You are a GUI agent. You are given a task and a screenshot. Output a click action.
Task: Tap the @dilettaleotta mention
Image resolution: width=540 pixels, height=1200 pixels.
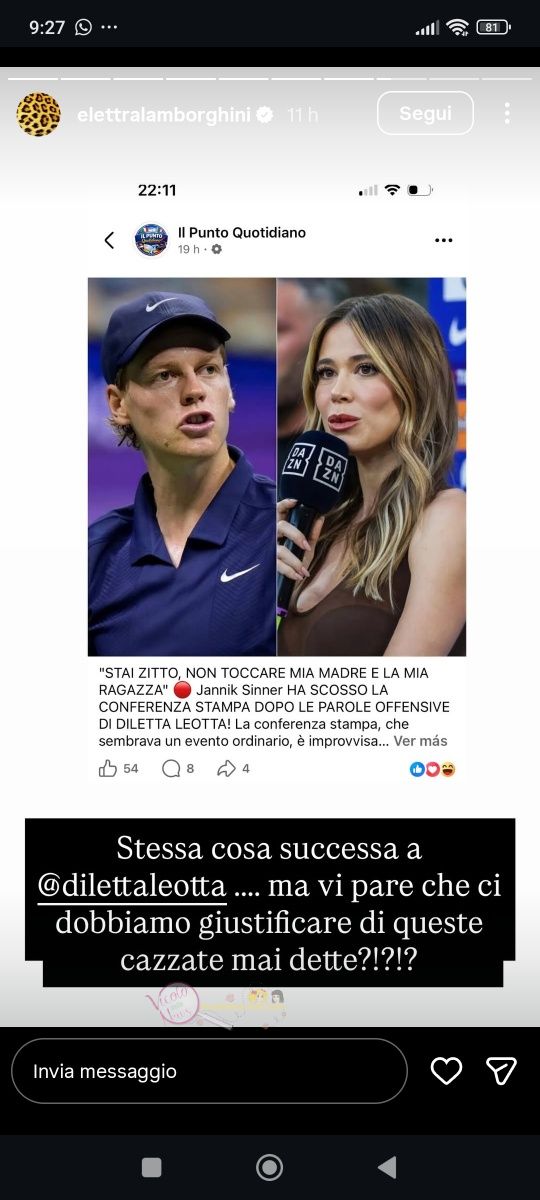pos(131,885)
